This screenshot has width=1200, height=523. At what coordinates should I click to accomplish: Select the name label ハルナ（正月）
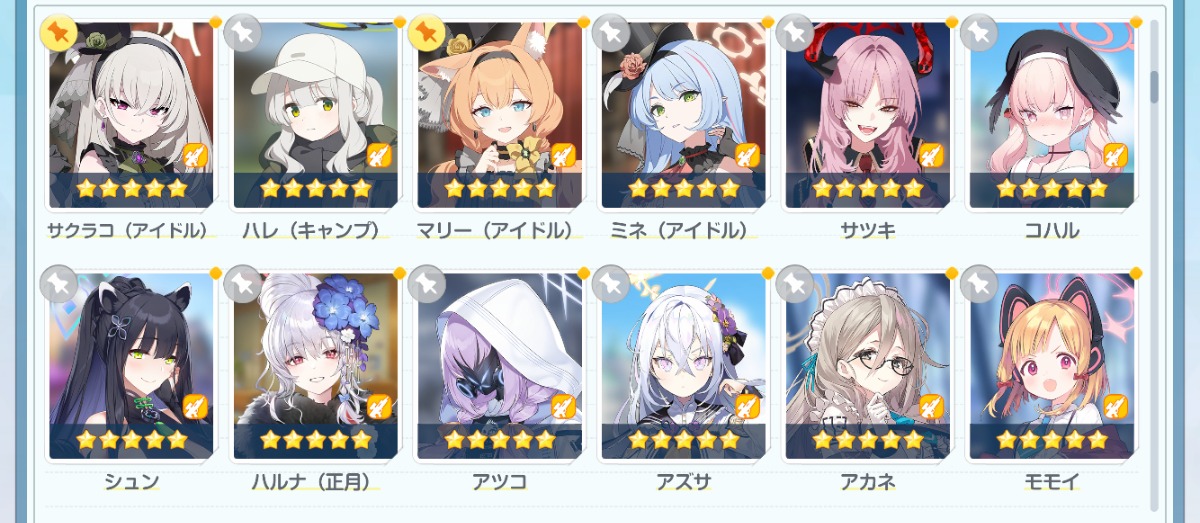[315, 482]
